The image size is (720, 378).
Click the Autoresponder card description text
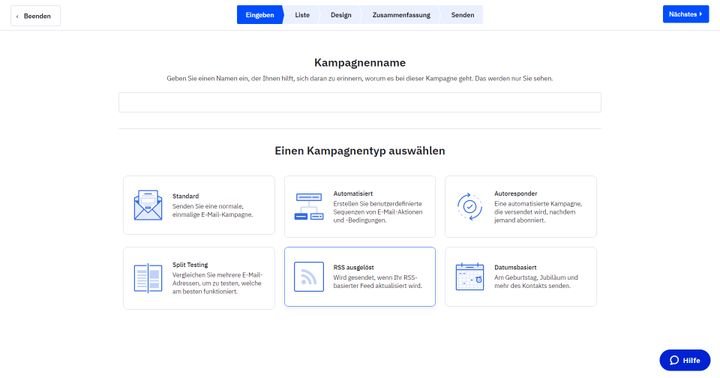click(x=538, y=212)
